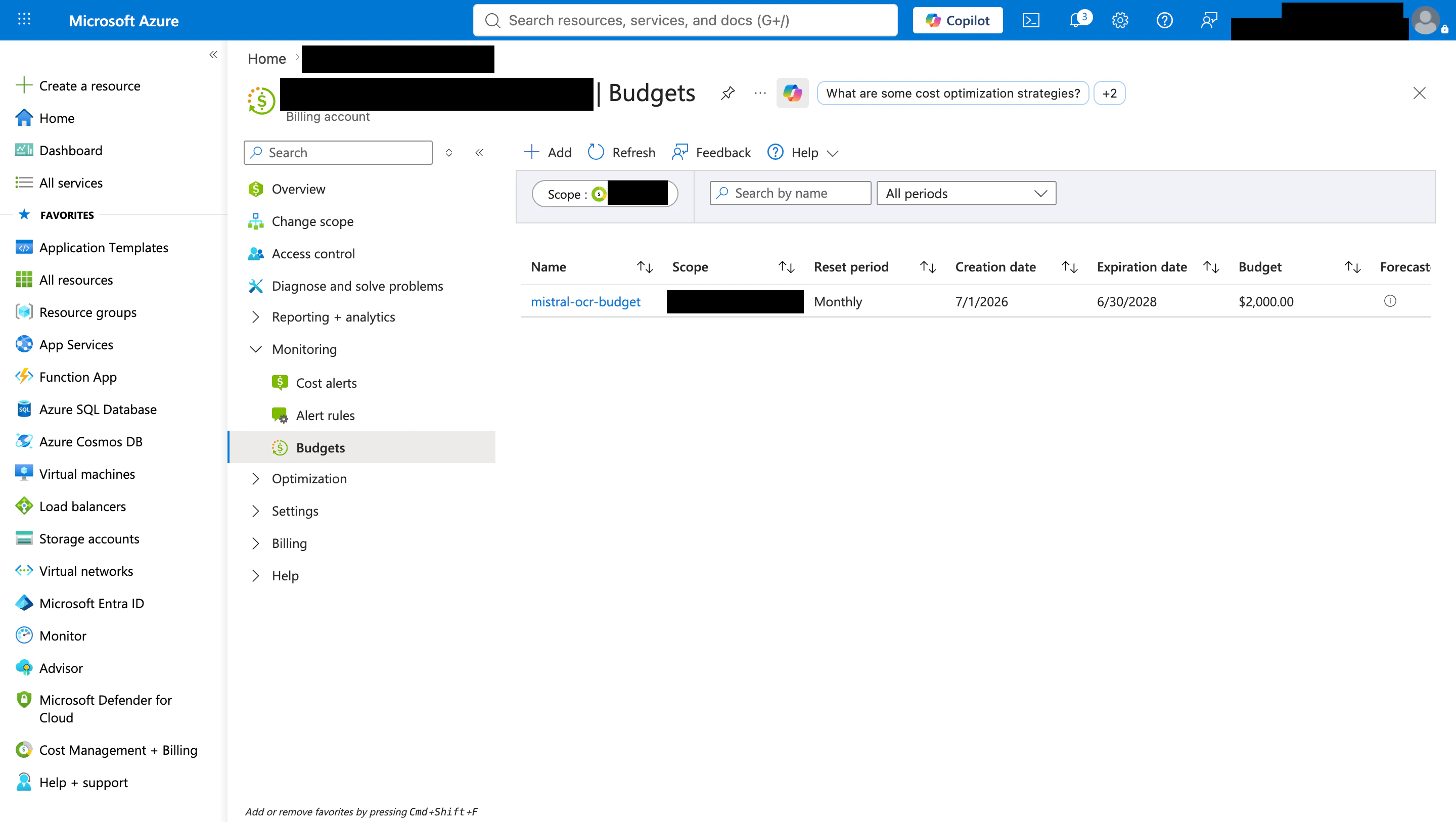
Task: Click the Feedback toolbar button
Action: (x=711, y=153)
